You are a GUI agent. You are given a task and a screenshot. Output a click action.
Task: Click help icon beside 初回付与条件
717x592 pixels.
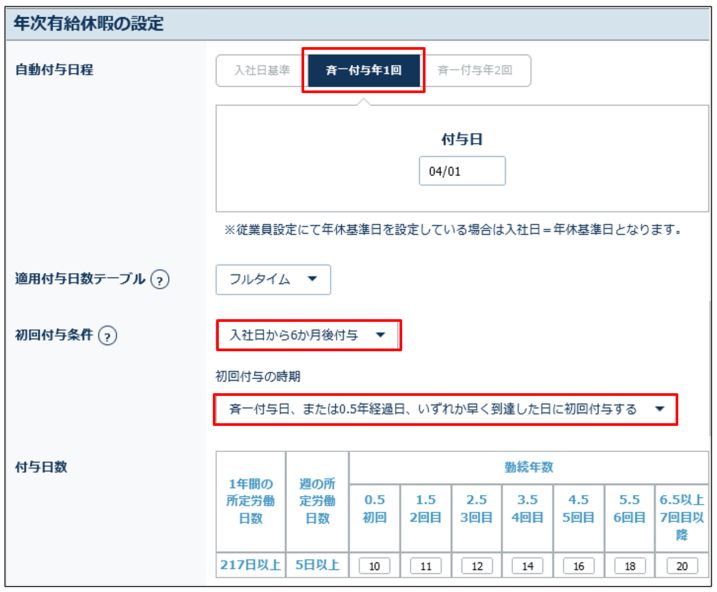click(108, 336)
